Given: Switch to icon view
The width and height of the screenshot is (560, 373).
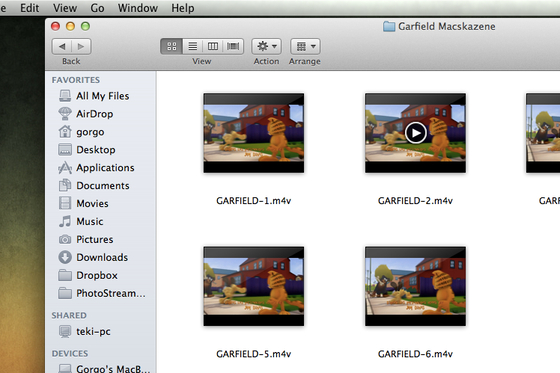Looking at the screenshot, I should [x=172, y=46].
